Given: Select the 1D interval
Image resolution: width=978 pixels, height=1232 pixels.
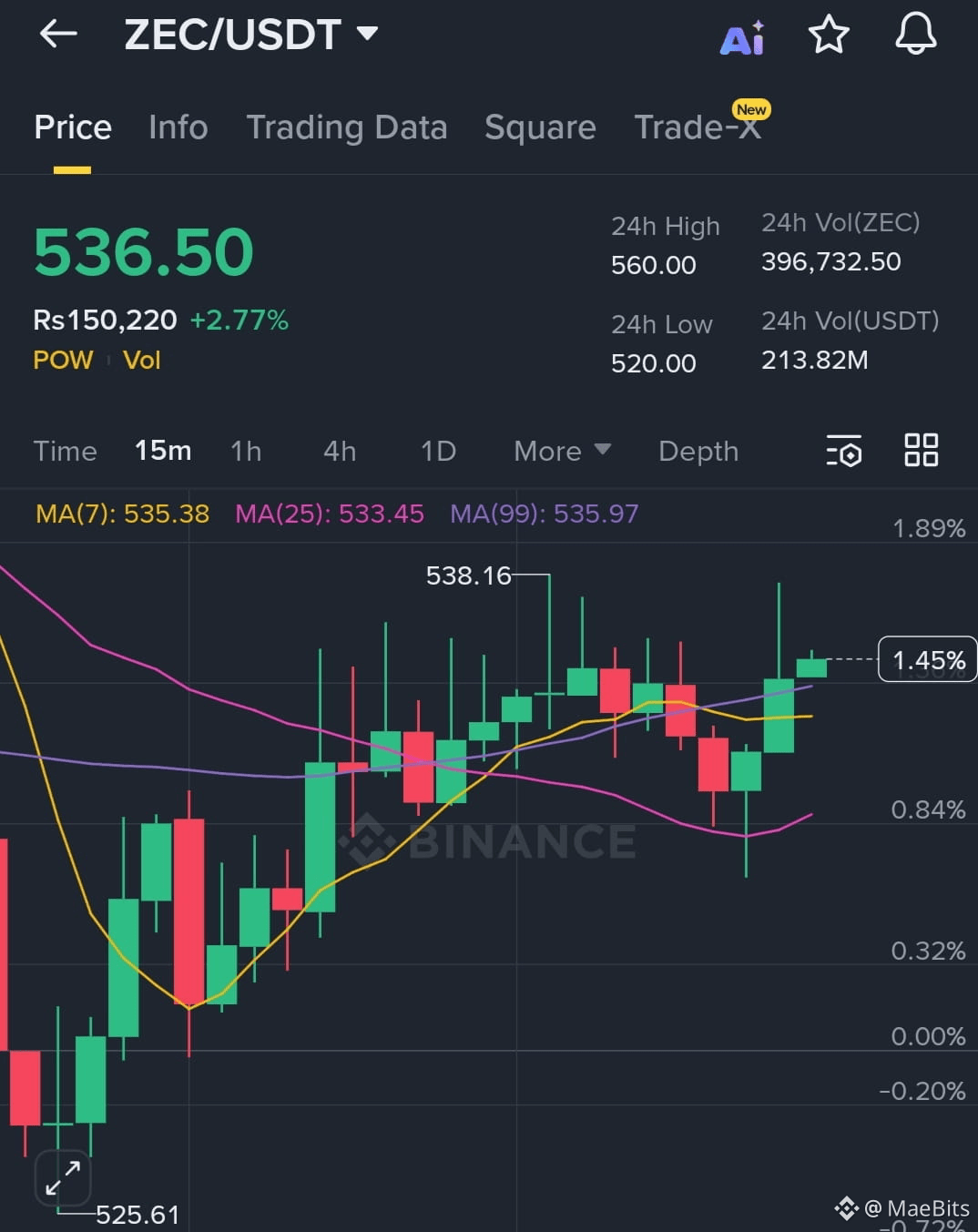Looking at the screenshot, I should pos(438,451).
